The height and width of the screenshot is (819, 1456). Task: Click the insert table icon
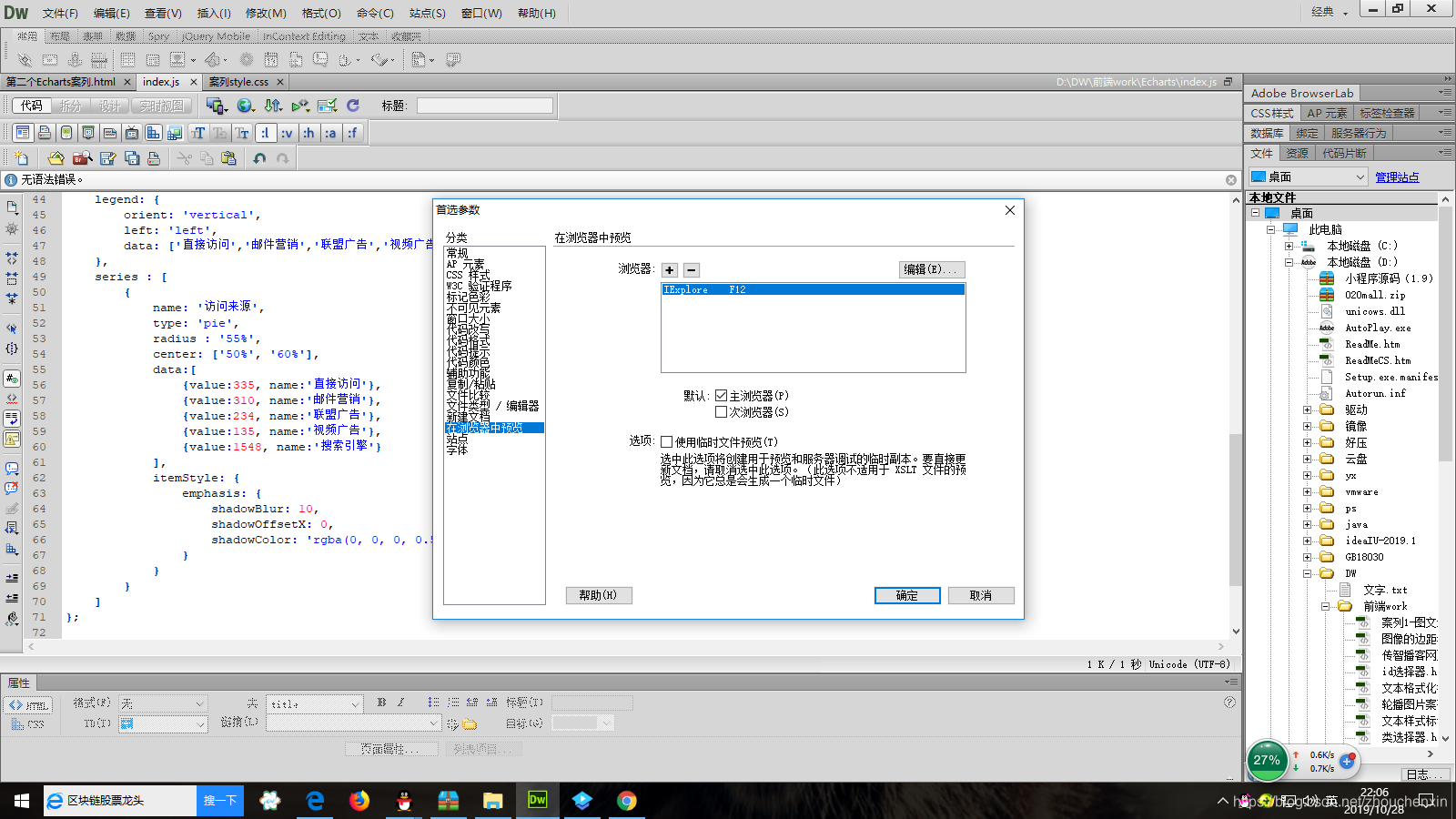(x=128, y=60)
